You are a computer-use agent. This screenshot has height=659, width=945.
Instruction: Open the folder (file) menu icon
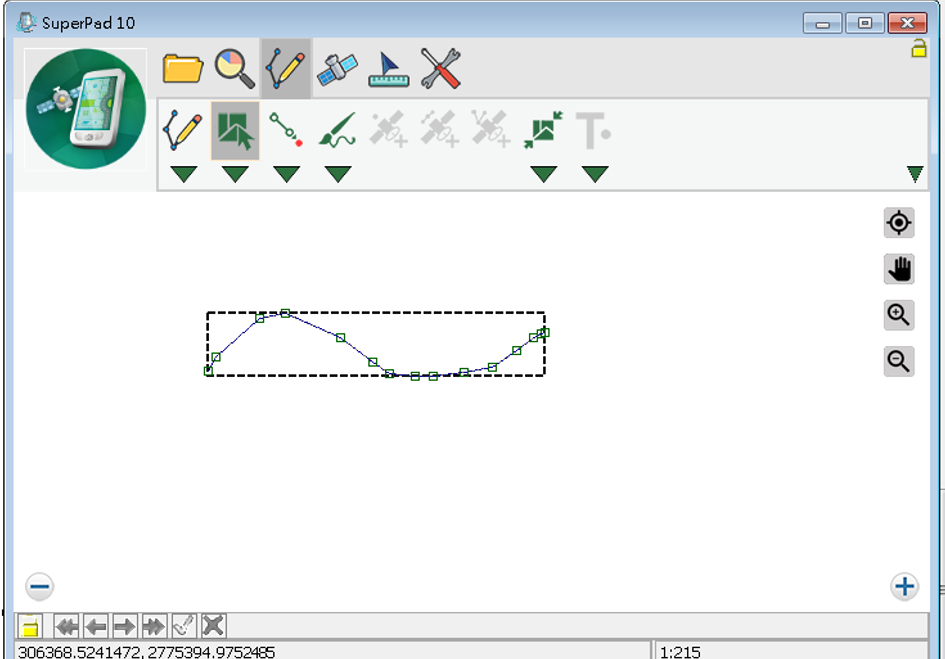tap(183, 68)
